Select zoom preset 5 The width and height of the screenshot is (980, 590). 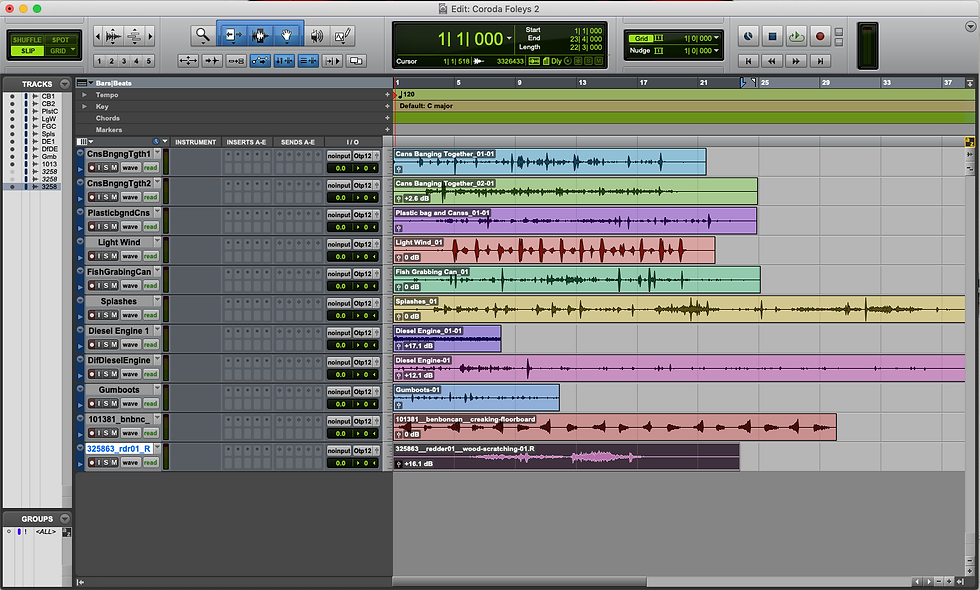point(149,61)
